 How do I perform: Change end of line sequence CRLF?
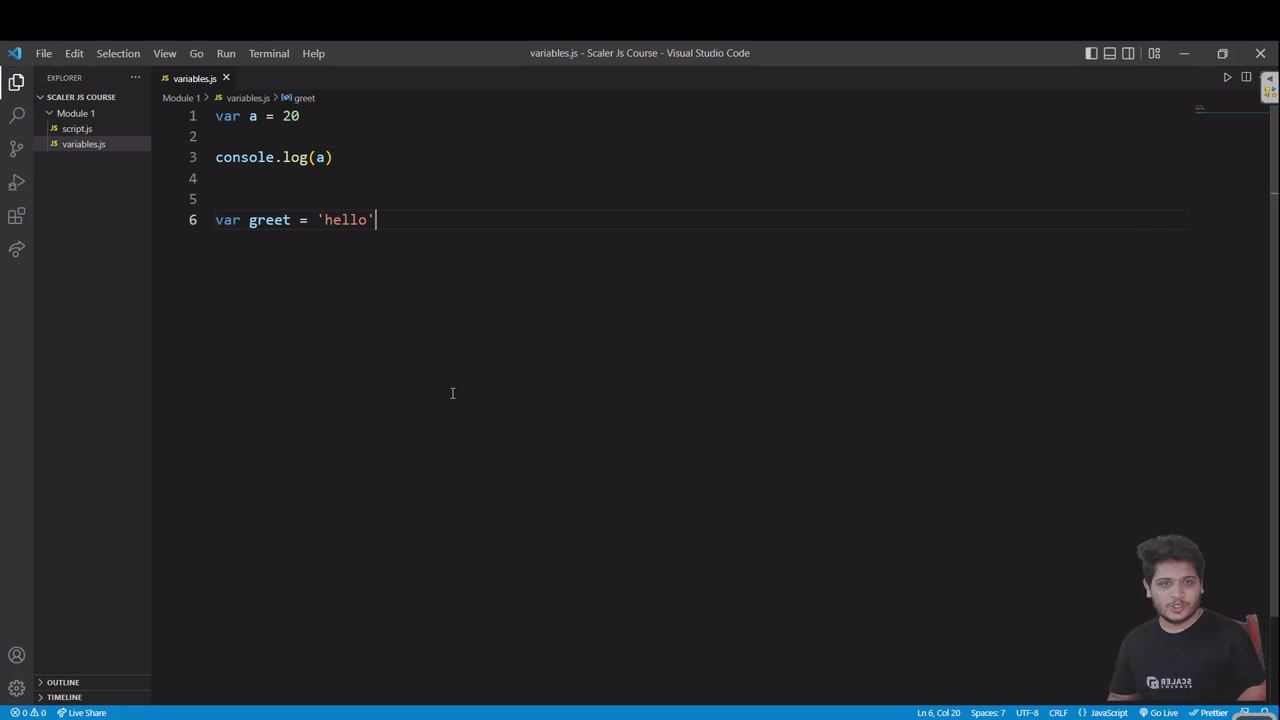click(x=1058, y=713)
